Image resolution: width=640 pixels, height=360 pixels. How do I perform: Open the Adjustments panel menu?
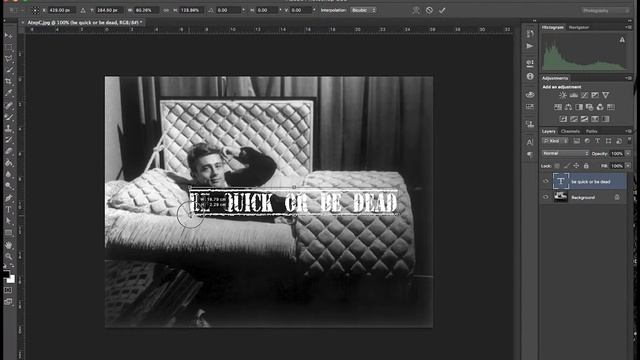(628, 78)
